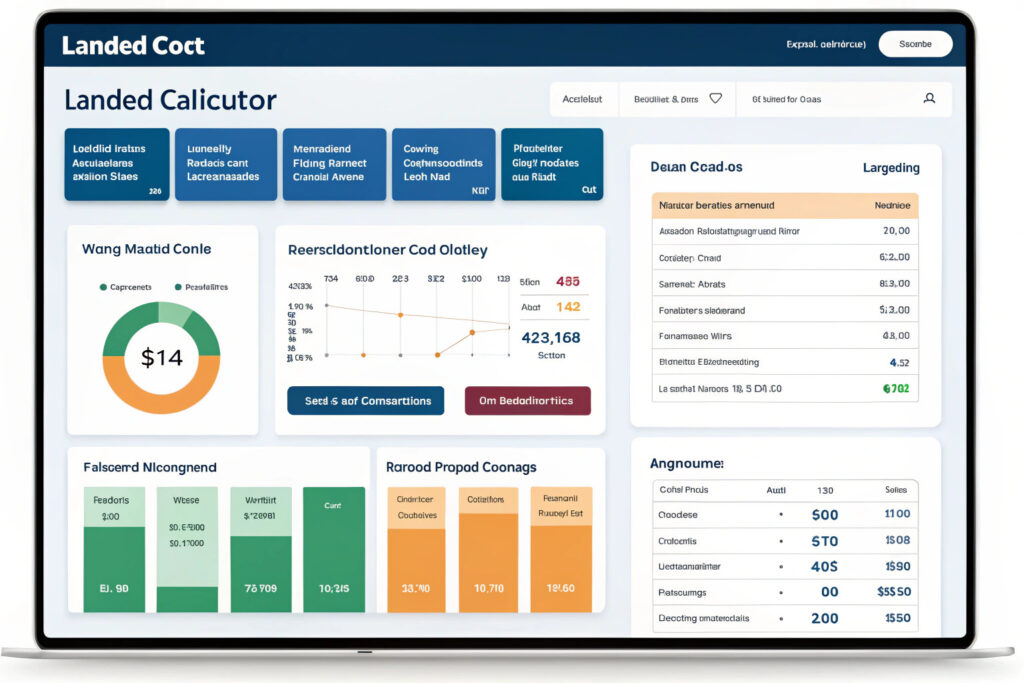1024x683 pixels.
Task: Click the Landed Coct header logo
Action: (133, 46)
